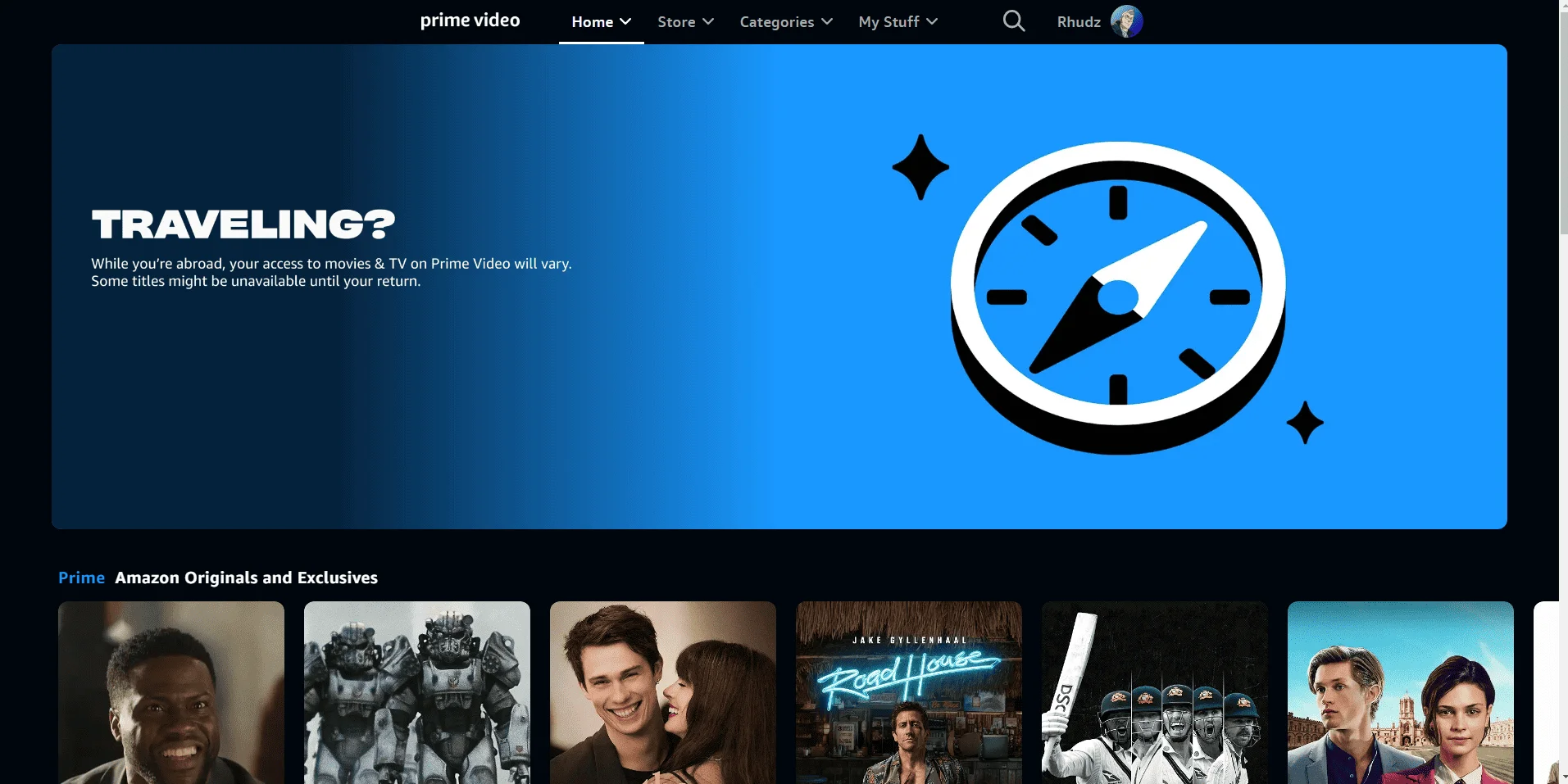Open the Categories menu label

[777, 22]
